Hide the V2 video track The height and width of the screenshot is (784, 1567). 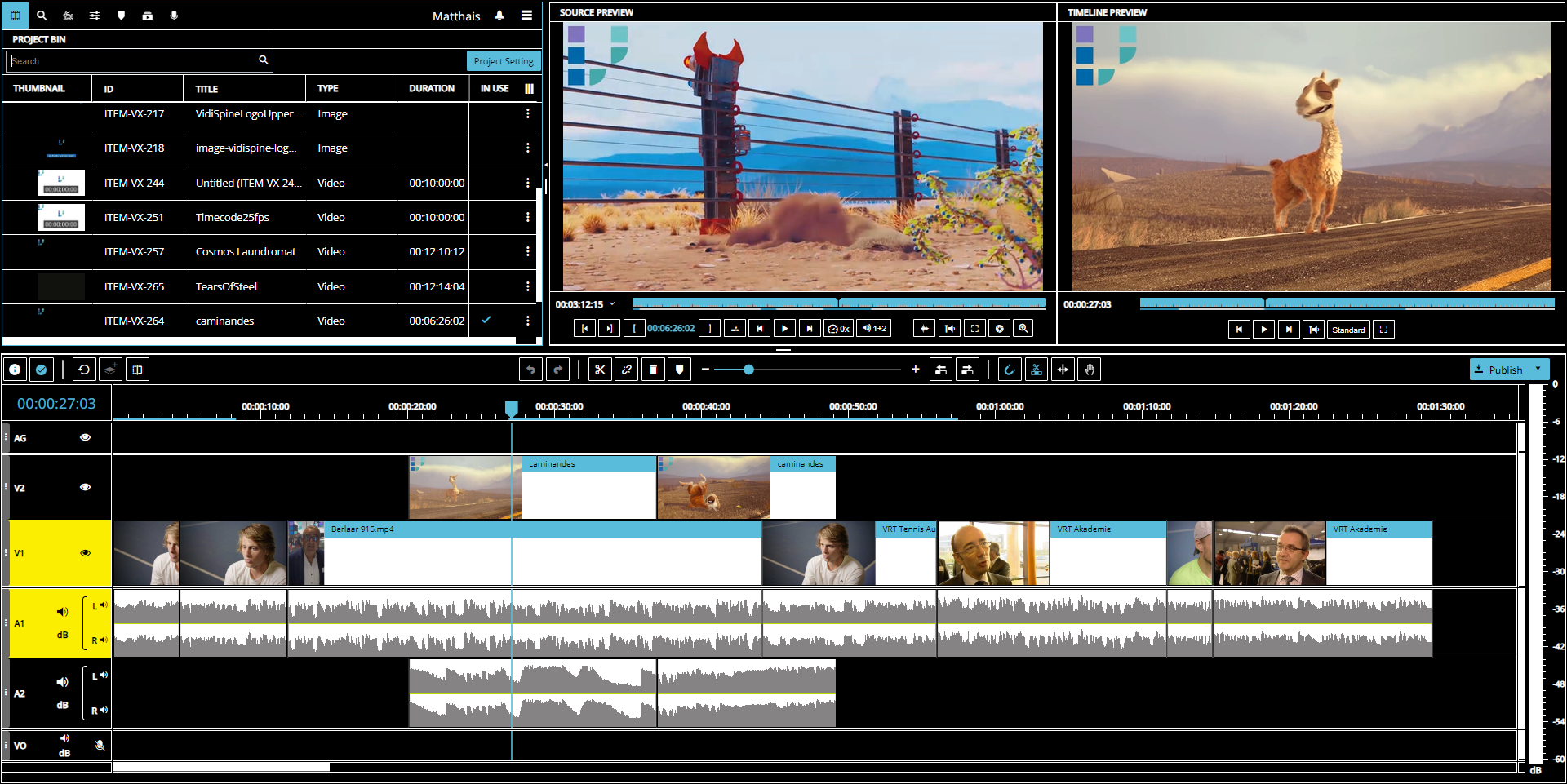click(x=85, y=487)
